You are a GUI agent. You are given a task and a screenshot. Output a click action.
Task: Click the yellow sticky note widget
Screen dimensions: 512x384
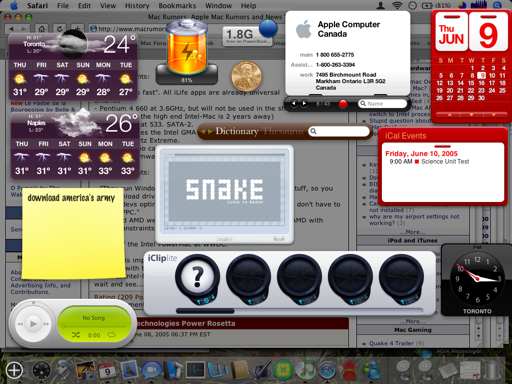click(x=73, y=233)
